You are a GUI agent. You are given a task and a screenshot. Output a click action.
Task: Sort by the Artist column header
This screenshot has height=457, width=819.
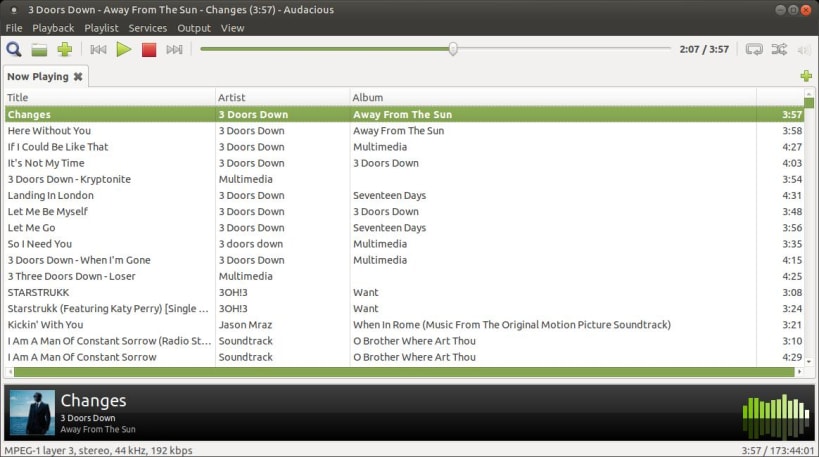pos(282,97)
